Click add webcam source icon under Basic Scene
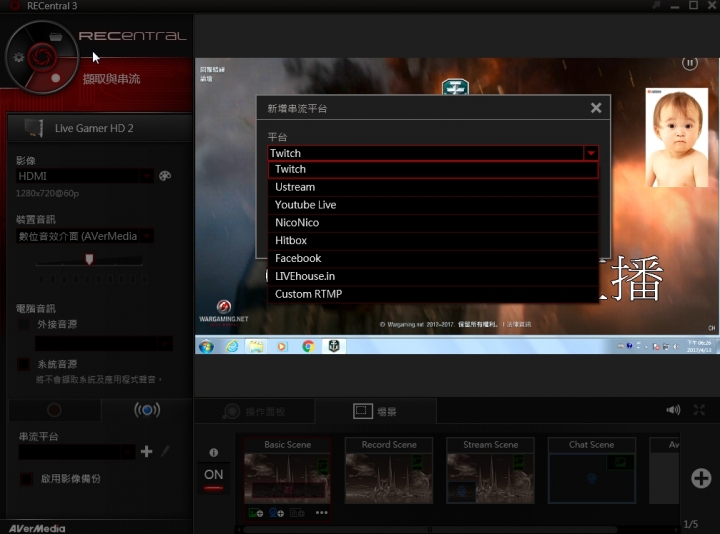This screenshot has height=534, width=720. pyautogui.click(x=276, y=512)
